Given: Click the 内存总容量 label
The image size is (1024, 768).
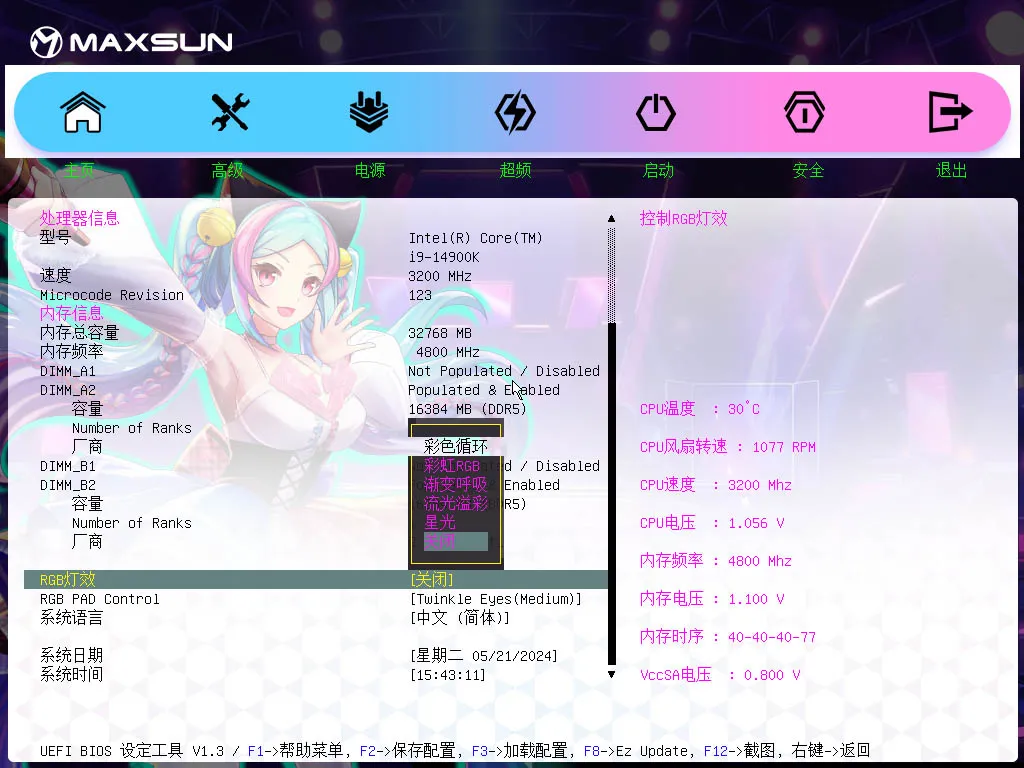Looking at the screenshot, I should click(79, 332).
